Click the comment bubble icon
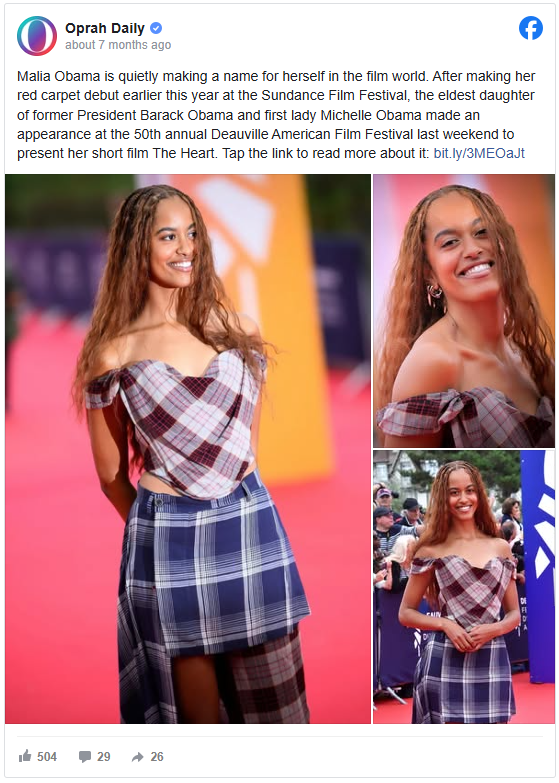 pos(85,757)
